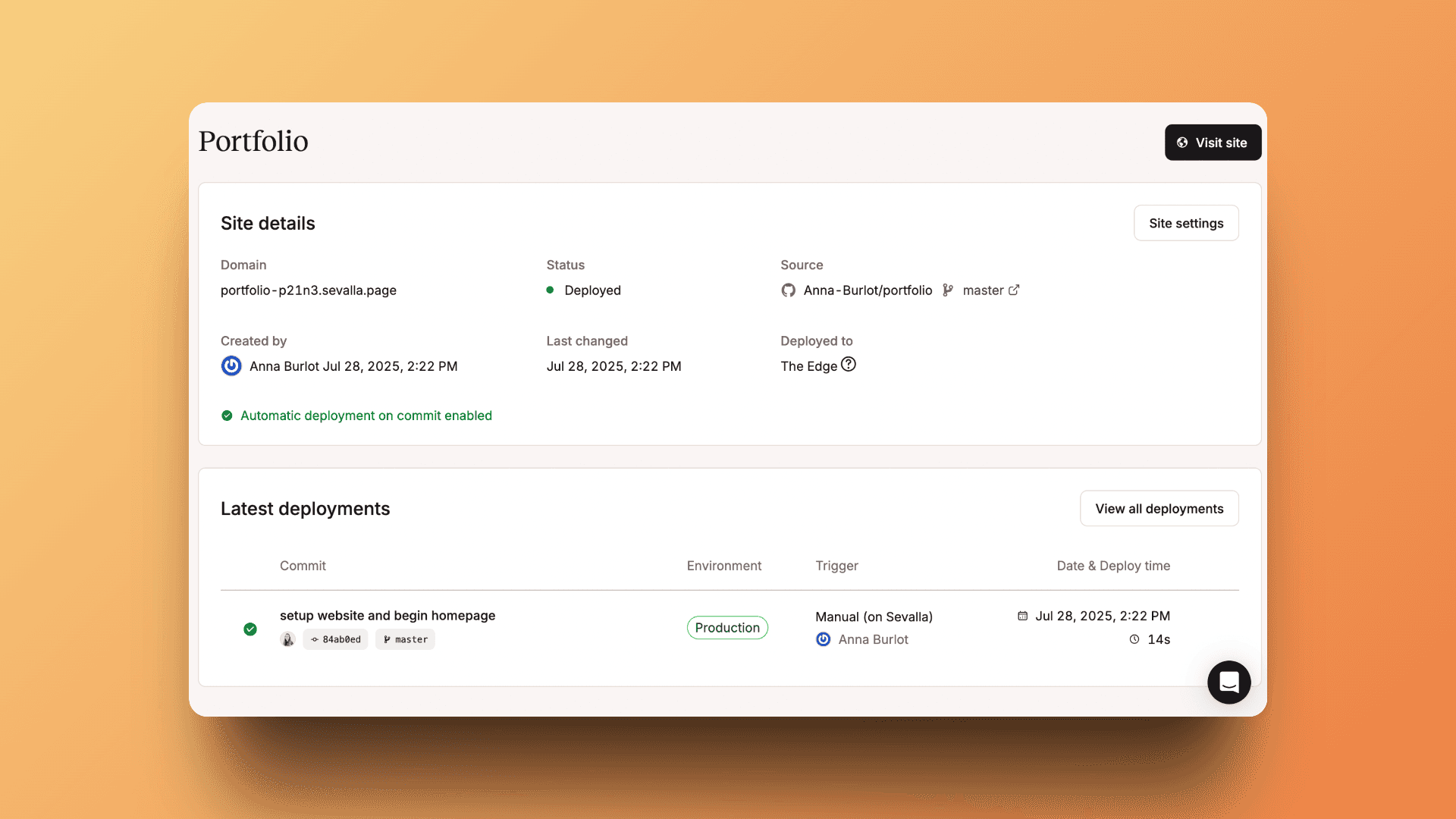Open the master branch link in Source
Viewport: 1456px width, 819px height.
(x=983, y=290)
